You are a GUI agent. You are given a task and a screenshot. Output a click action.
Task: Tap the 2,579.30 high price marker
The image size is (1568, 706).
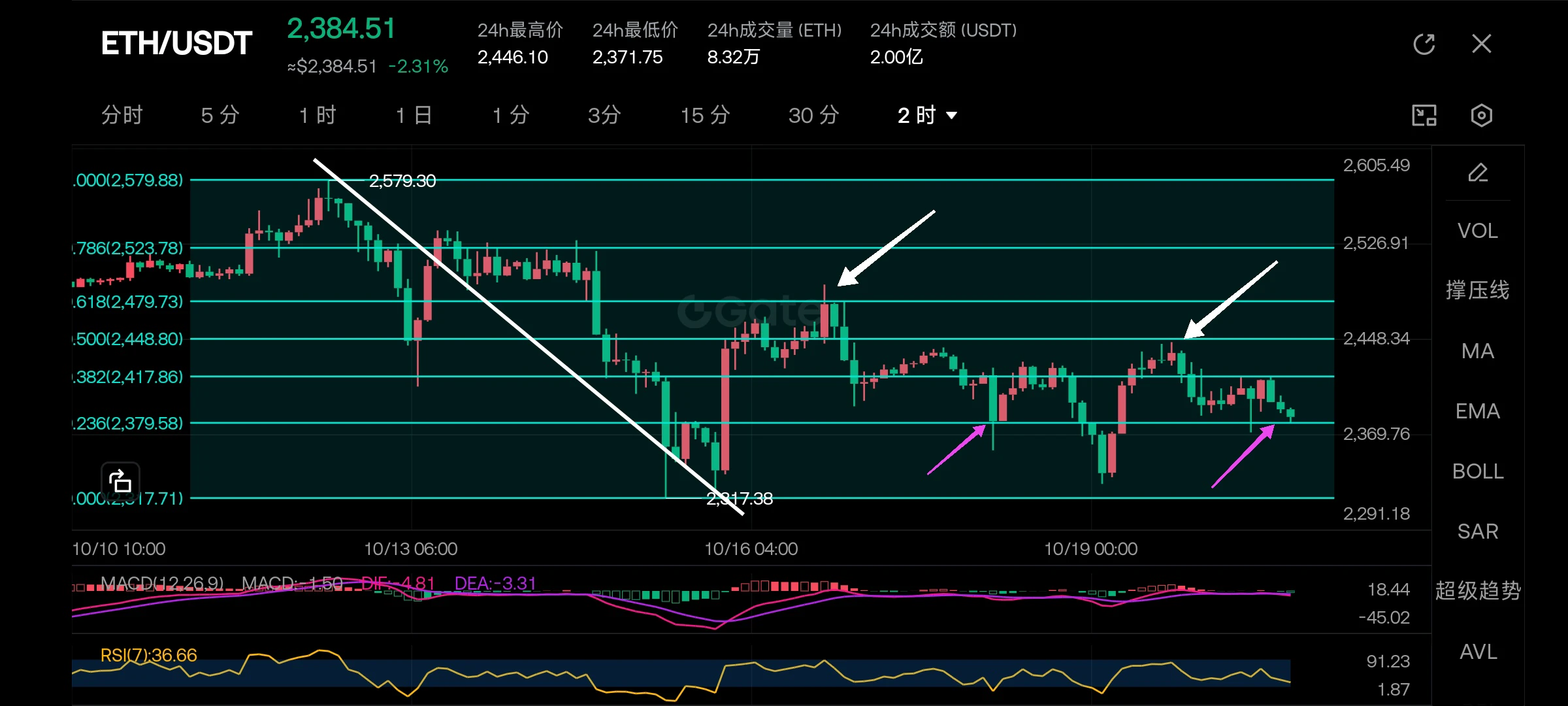402,181
